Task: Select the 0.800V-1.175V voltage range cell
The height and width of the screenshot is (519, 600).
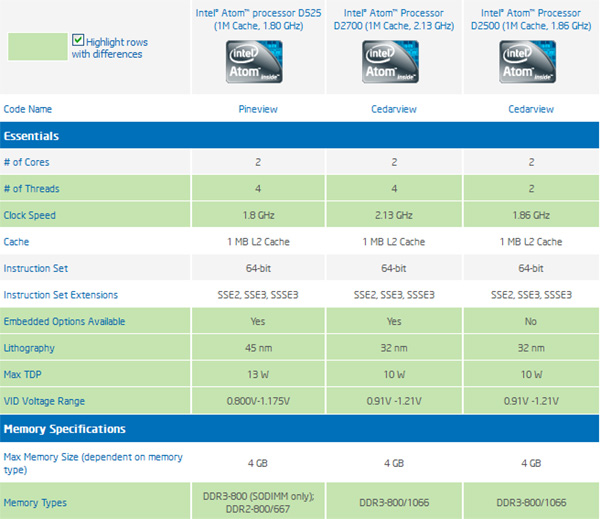Action: point(258,401)
